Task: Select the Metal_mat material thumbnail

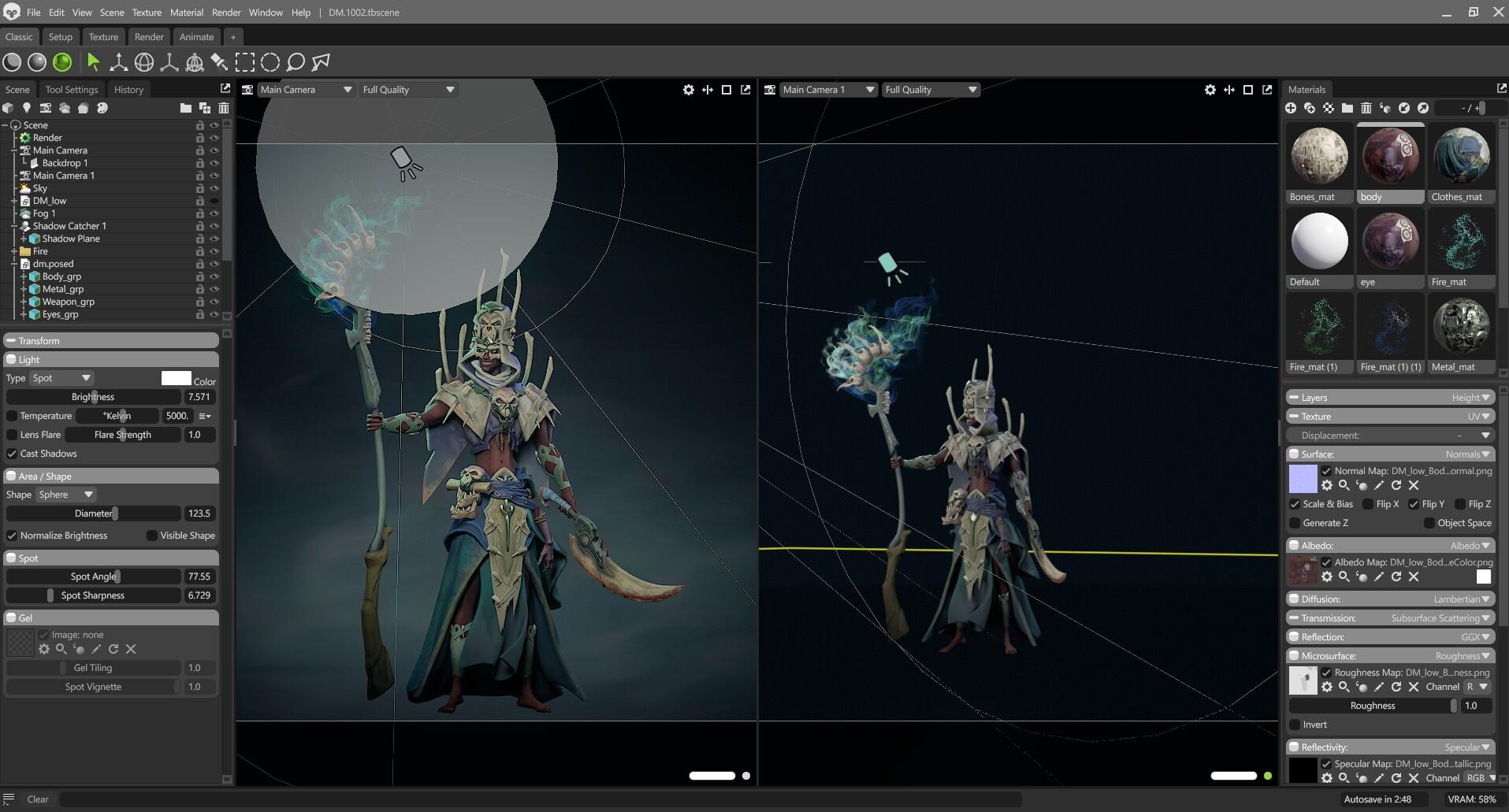Action: pos(1460,332)
